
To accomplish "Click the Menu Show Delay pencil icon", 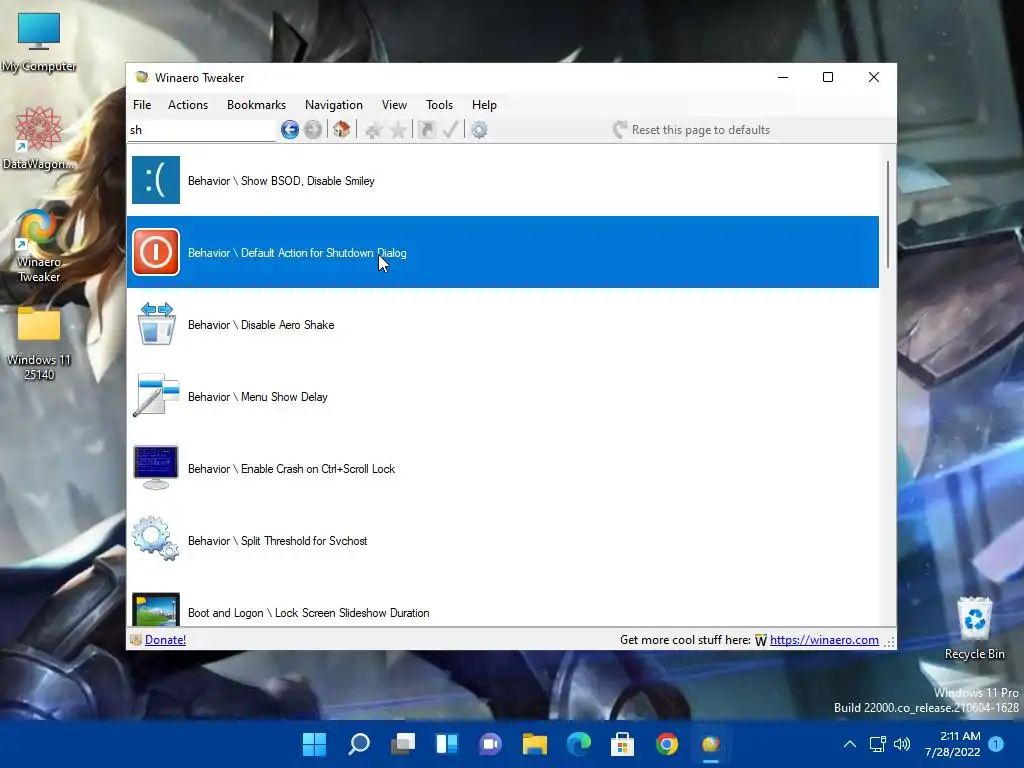I will click(x=156, y=396).
